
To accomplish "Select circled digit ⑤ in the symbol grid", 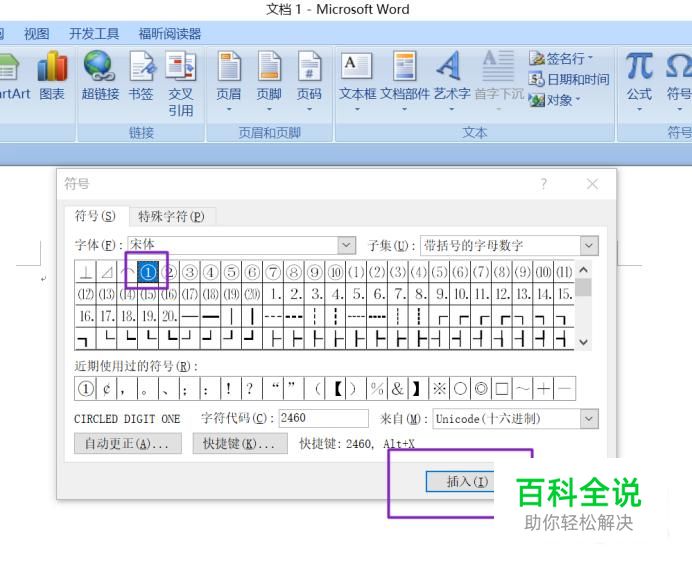I will tap(231, 272).
